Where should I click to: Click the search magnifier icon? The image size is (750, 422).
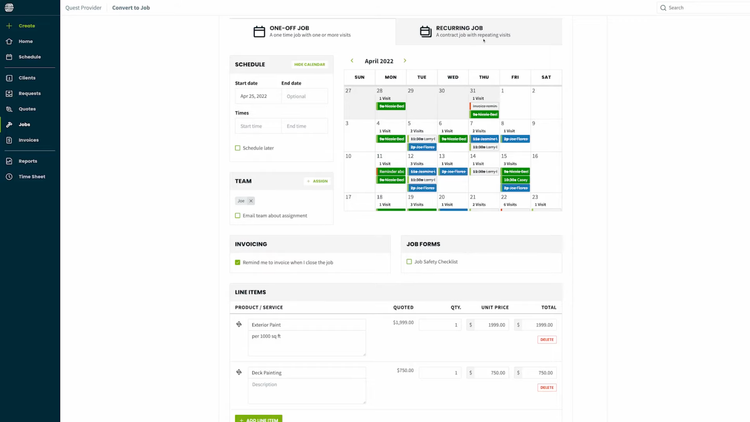pos(663,8)
